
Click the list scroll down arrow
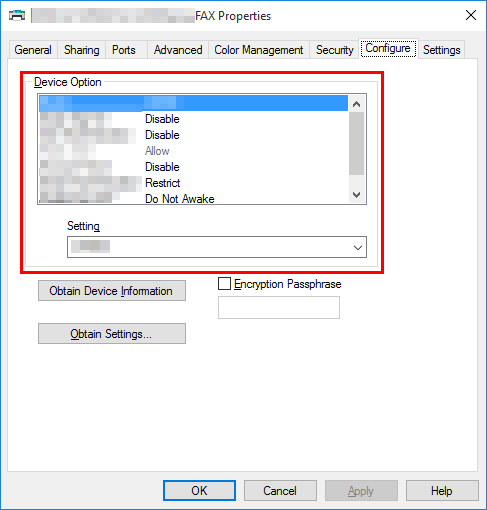click(356, 195)
